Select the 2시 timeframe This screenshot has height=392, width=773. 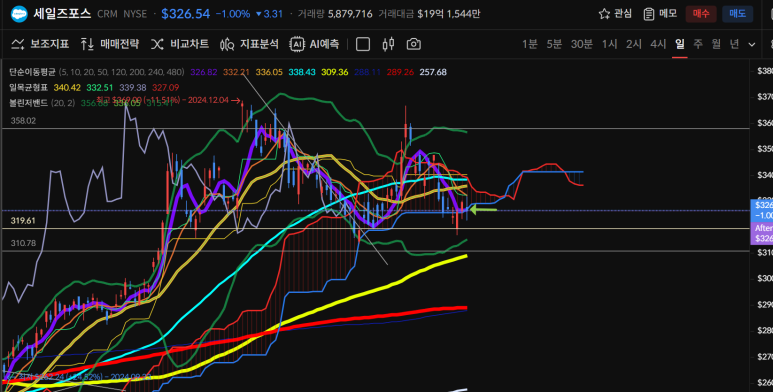pos(633,44)
